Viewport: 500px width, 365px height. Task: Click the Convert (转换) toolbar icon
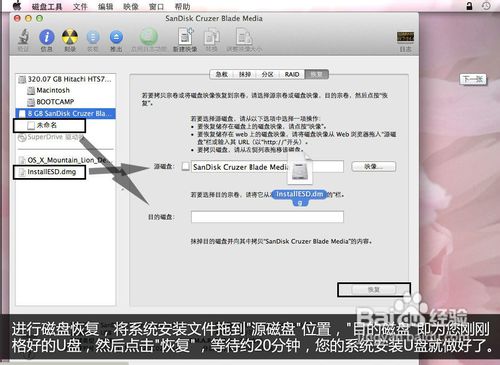point(212,36)
